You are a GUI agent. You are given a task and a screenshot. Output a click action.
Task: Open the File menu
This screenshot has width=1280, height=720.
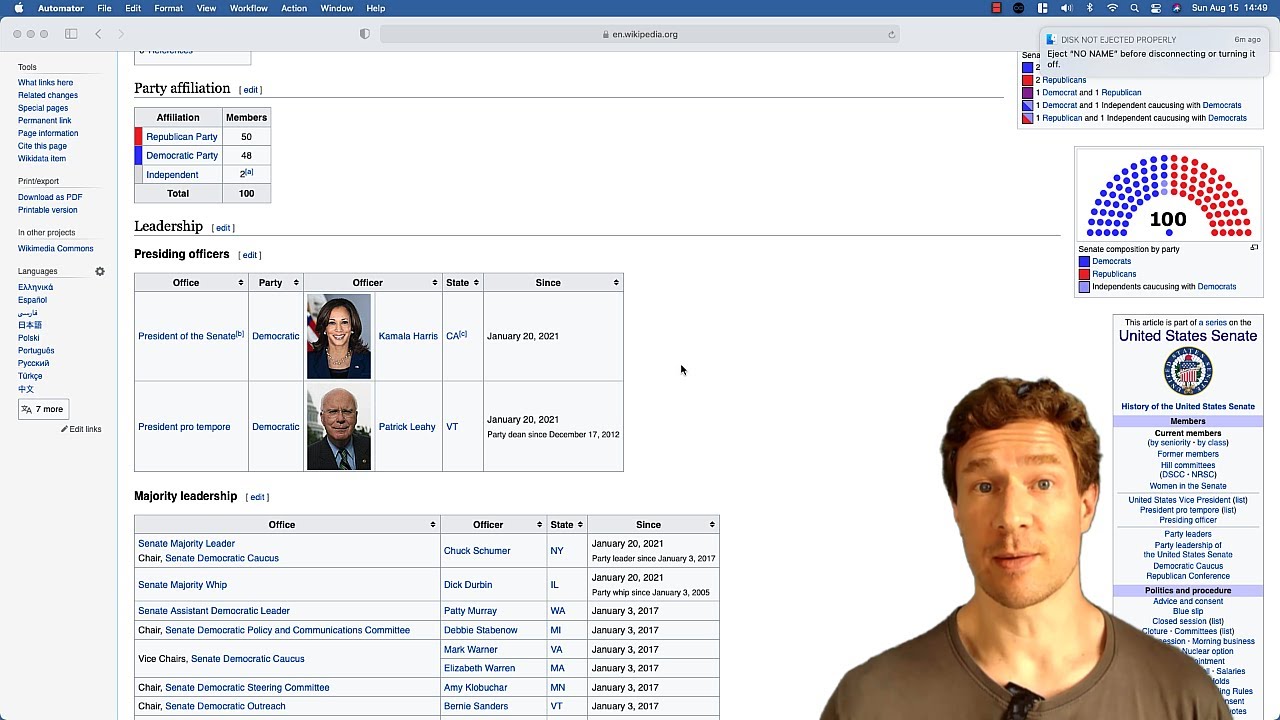pyautogui.click(x=104, y=8)
